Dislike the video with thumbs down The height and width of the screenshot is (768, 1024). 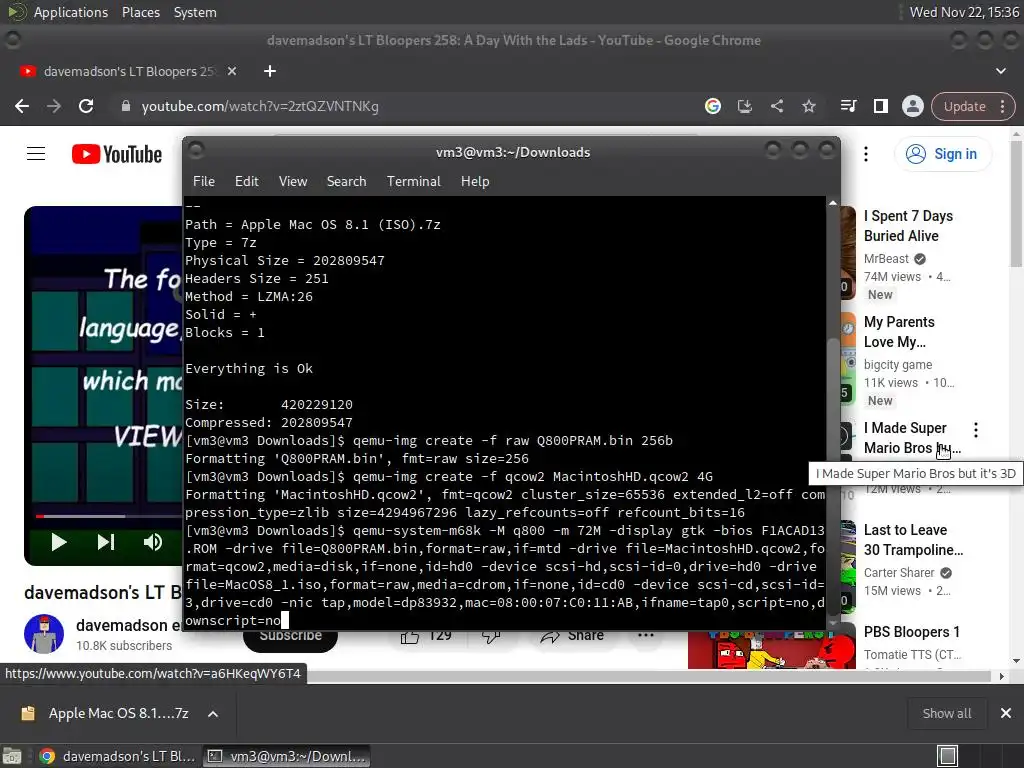[x=491, y=635]
